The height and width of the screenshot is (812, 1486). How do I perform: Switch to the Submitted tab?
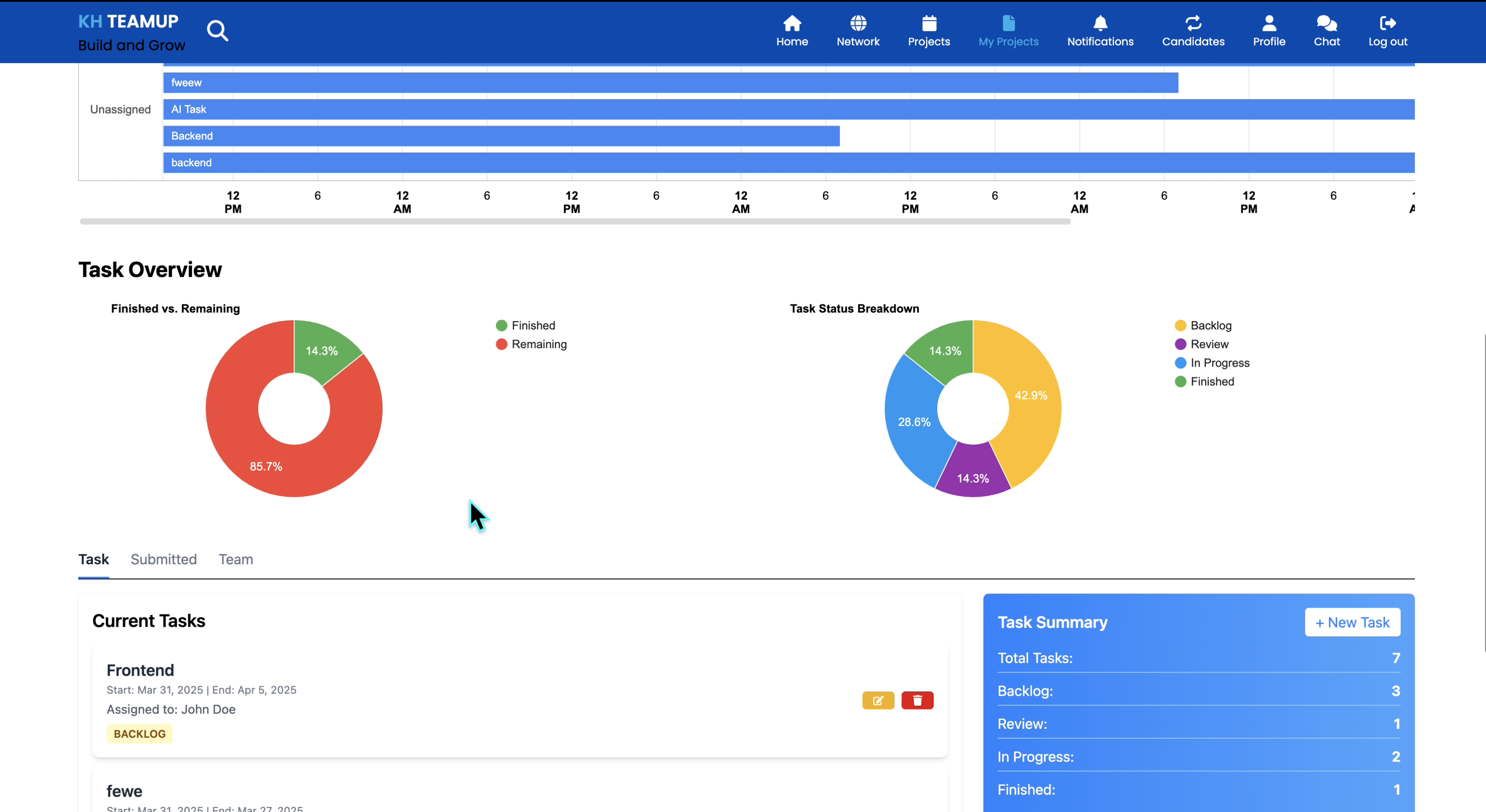[x=163, y=559]
